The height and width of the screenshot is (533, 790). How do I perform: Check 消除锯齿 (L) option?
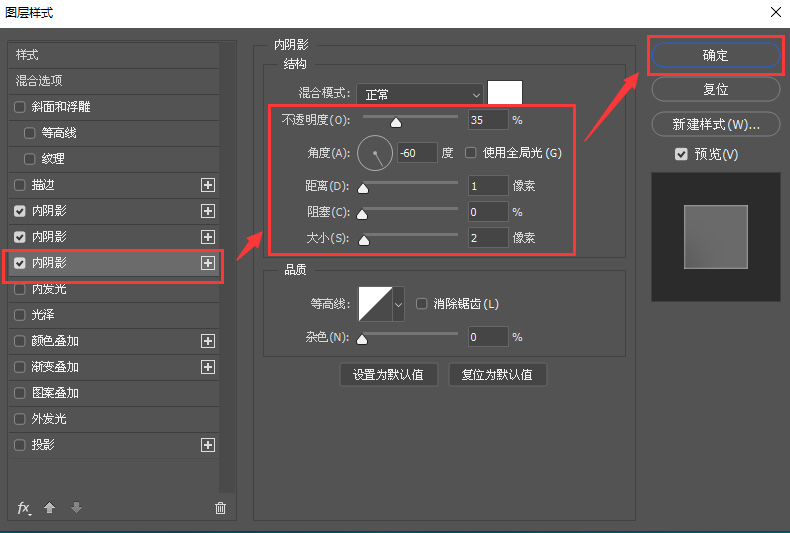[x=422, y=303]
